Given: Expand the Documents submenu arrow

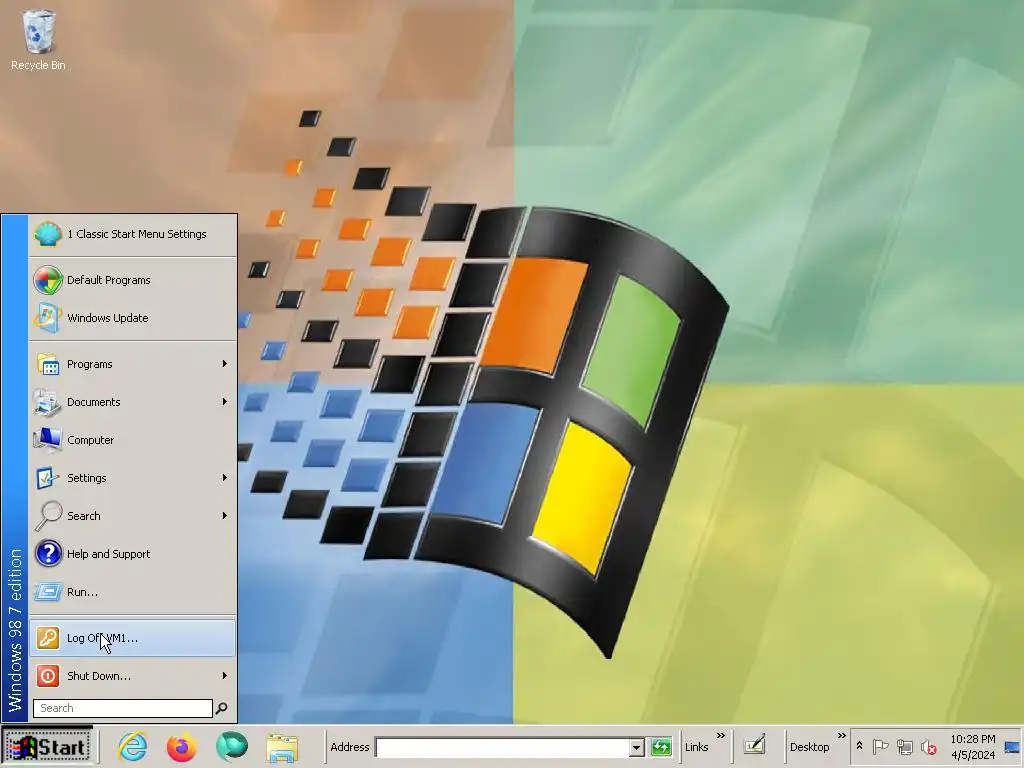Looking at the screenshot, I should (x=225, y=402).
